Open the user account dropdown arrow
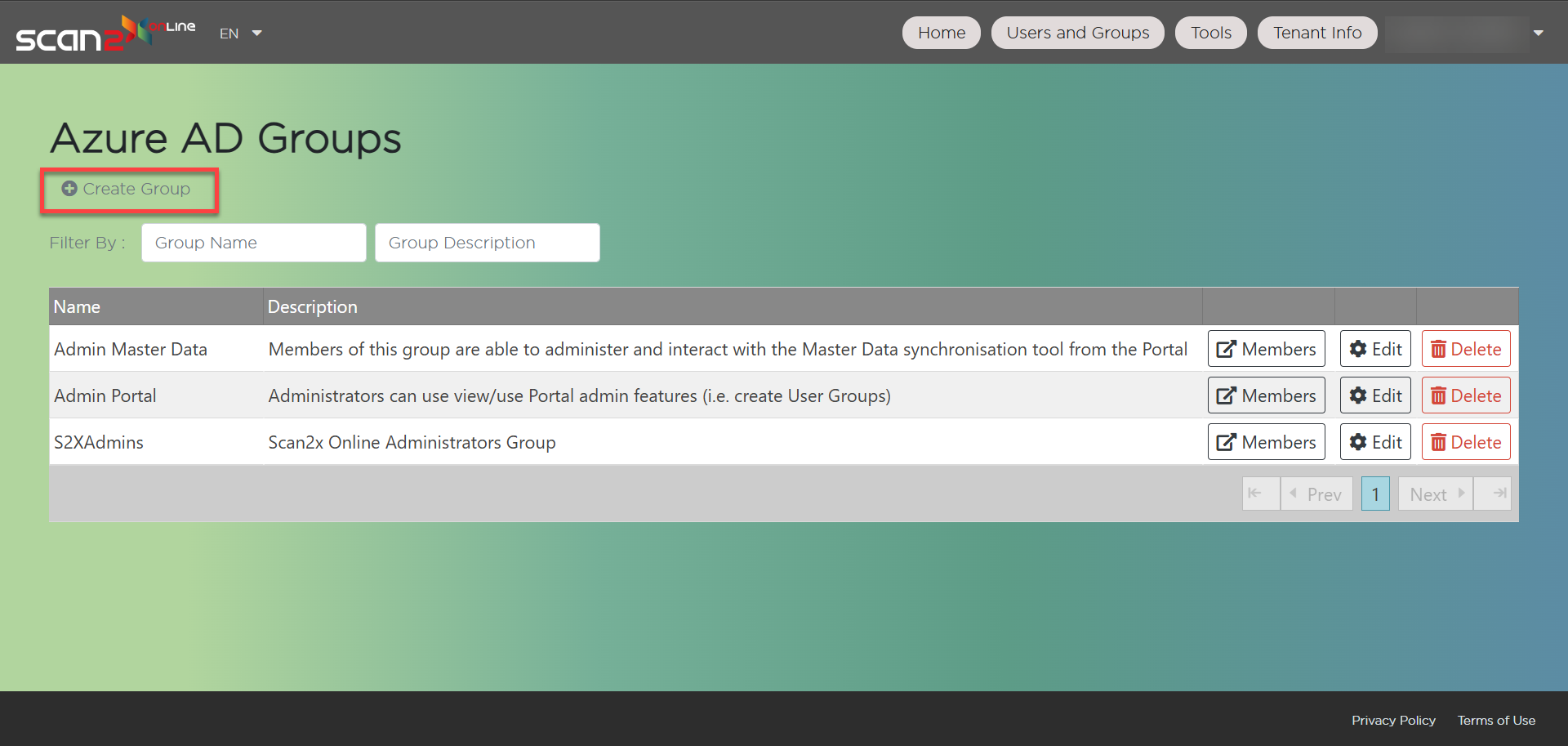Viewport: 1568px width, 746px height. [1538, 34]
